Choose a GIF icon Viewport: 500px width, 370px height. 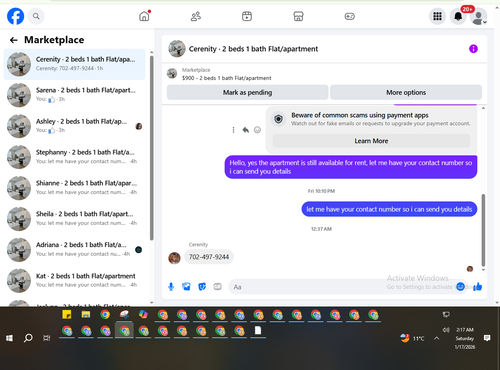(x=217, y=287)
